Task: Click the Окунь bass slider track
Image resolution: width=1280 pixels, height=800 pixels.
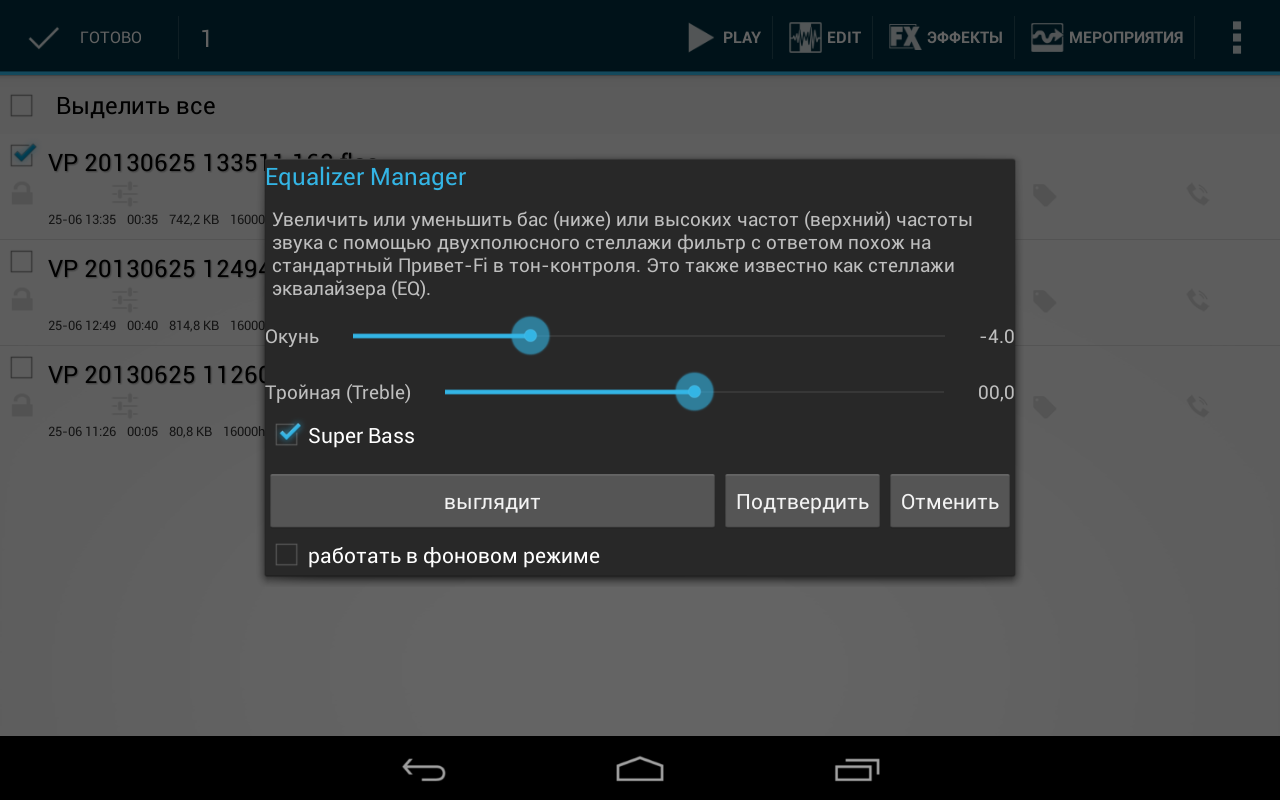Action: 648,336
